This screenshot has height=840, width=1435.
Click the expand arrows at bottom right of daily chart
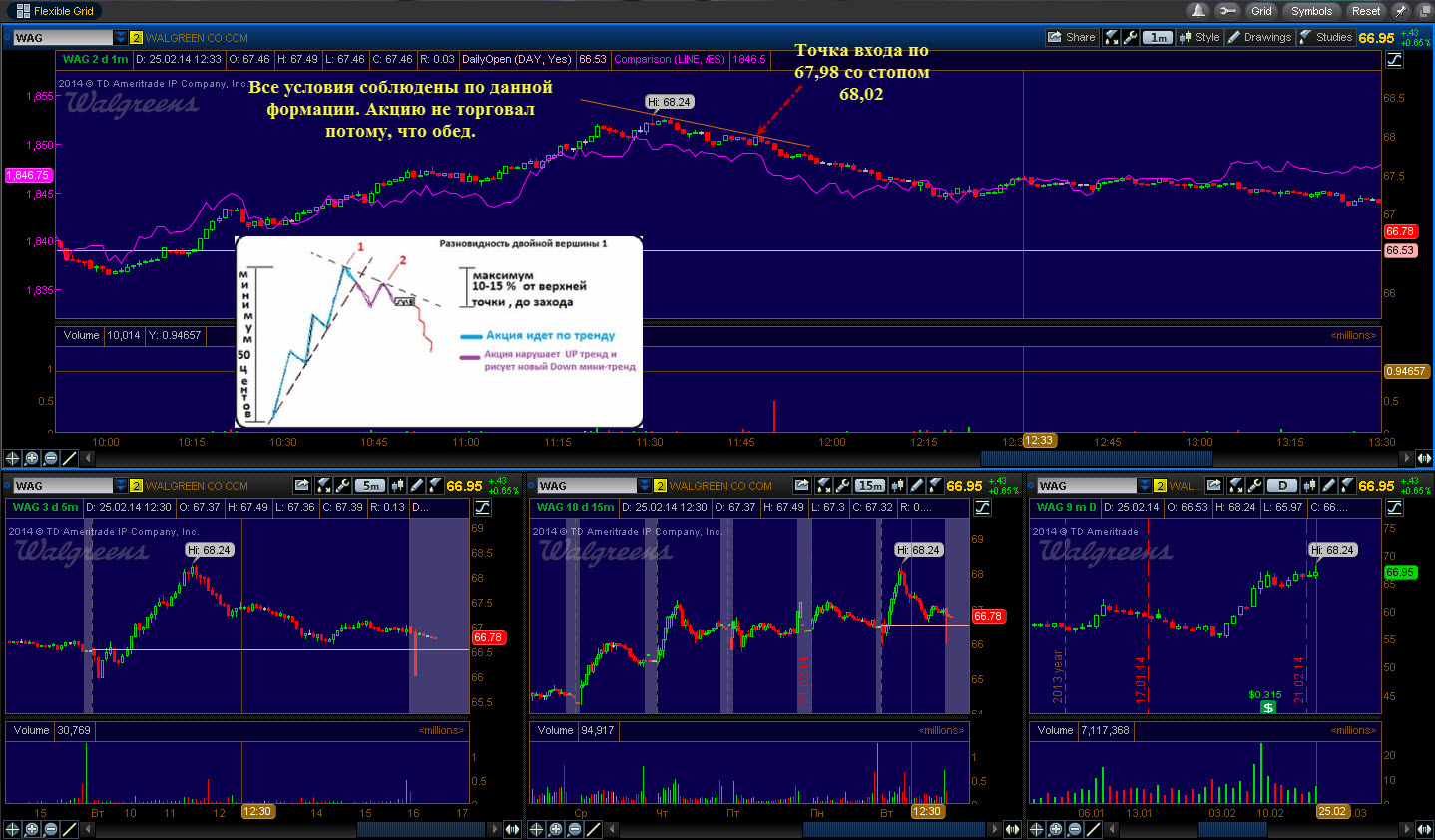coord(1423,829)
